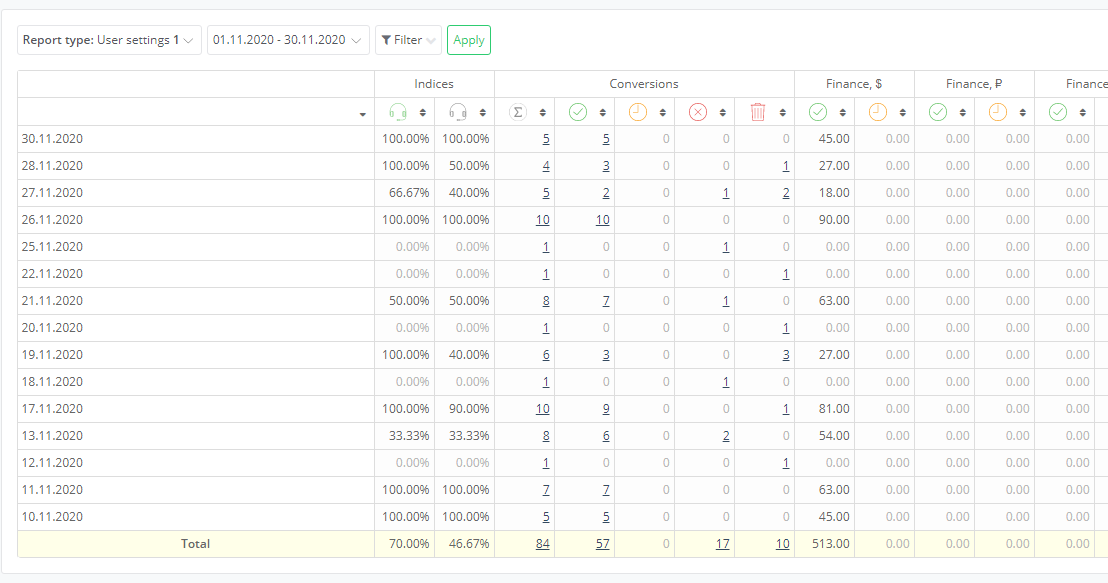Click the gray headset Indices column icon
This screenshot has width=1108, height=583.
(x=458, y=113)
